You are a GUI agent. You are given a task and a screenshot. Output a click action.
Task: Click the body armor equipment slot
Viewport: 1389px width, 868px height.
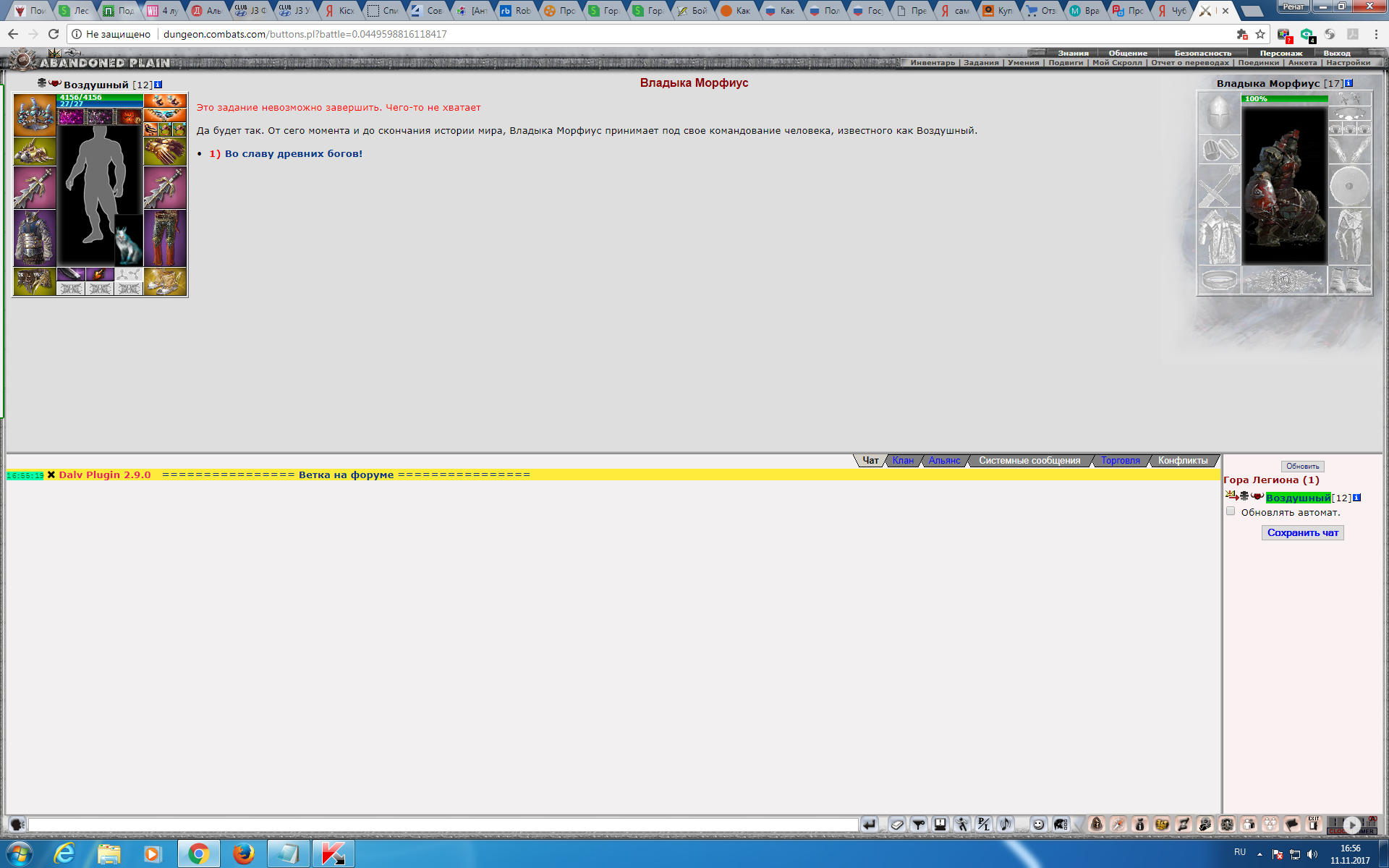point(35,238)
